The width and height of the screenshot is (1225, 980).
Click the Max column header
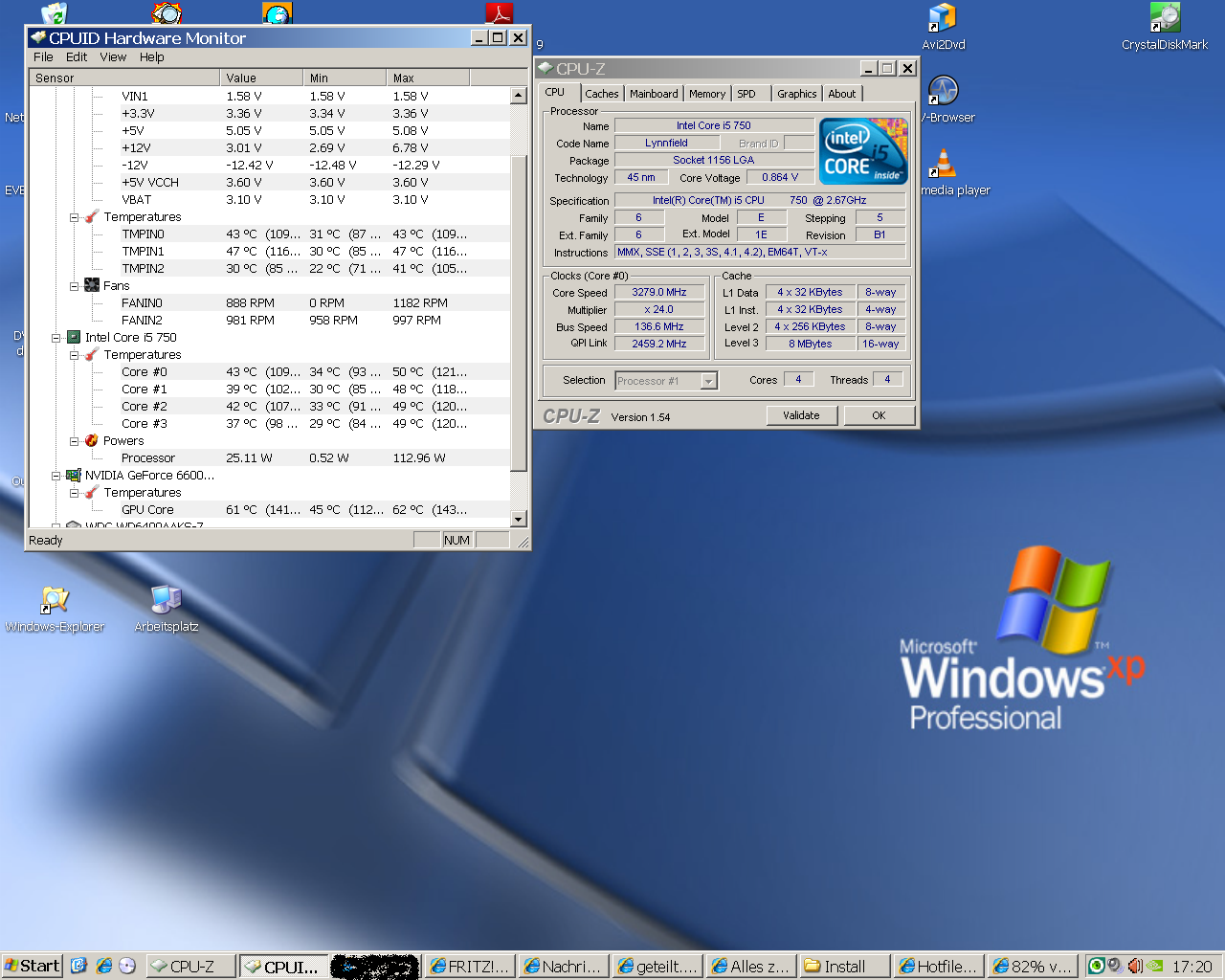pyautogui.click(x=428, y=78)
